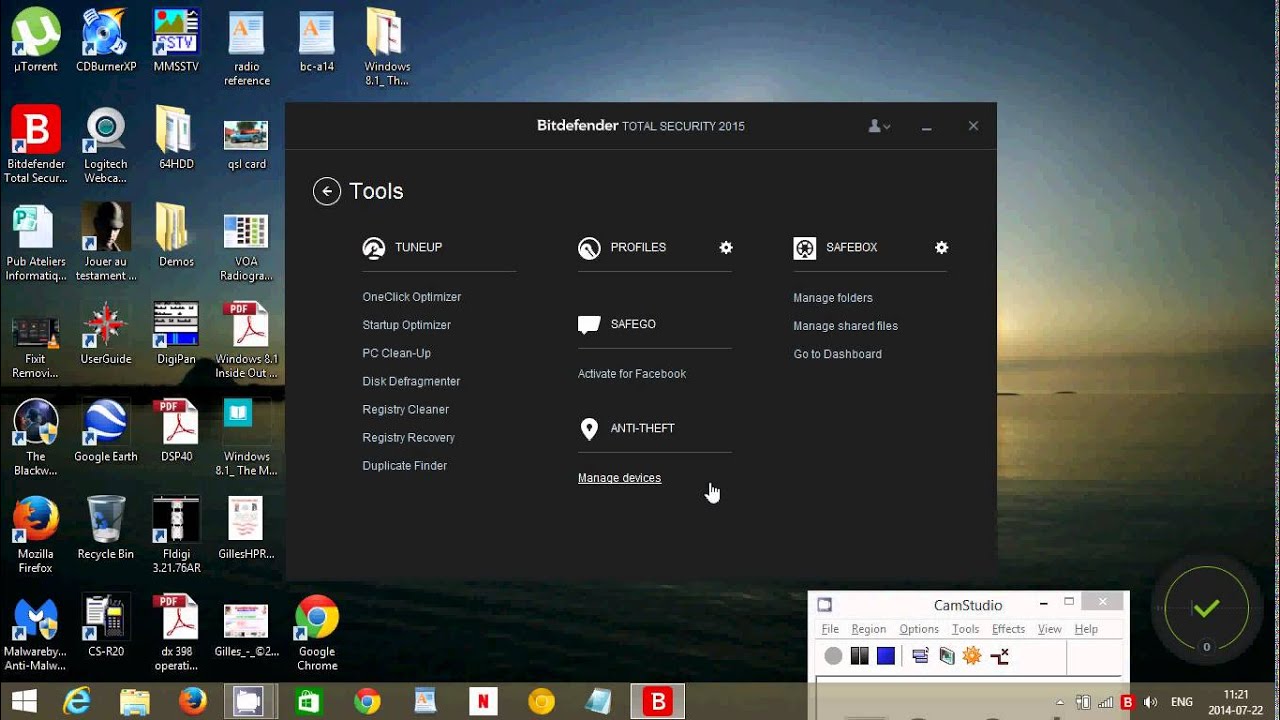This screenshot has width=1280, height=720.
Task: Click the Anti-Theft location pin icon
Action: 589,429
